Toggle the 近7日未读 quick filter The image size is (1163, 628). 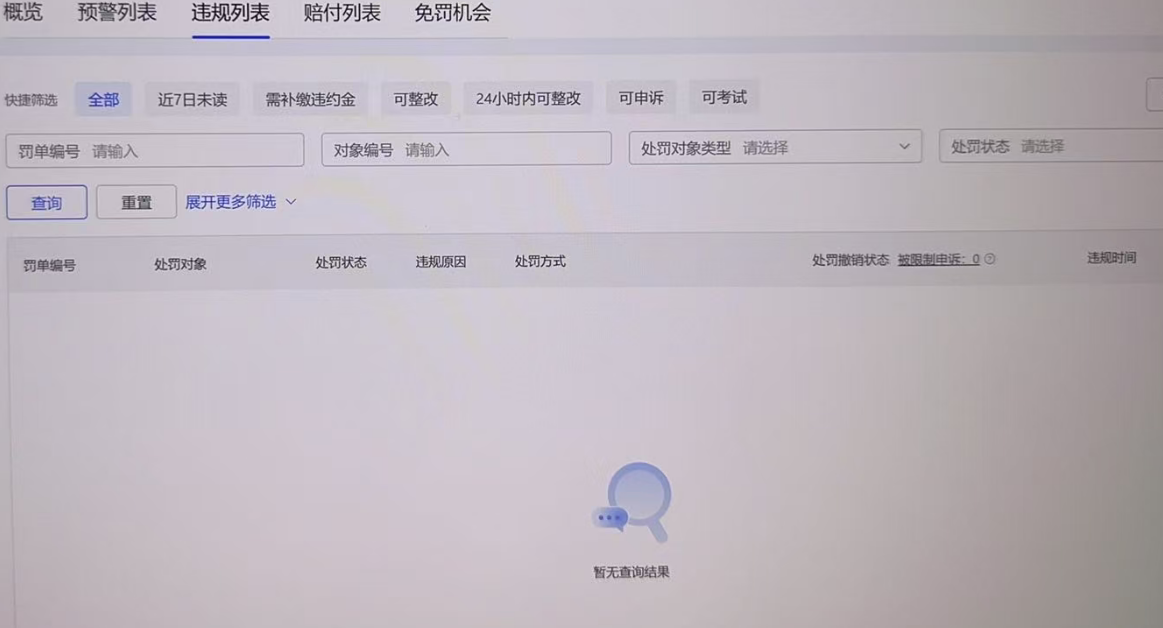click(x=192, y=100)
